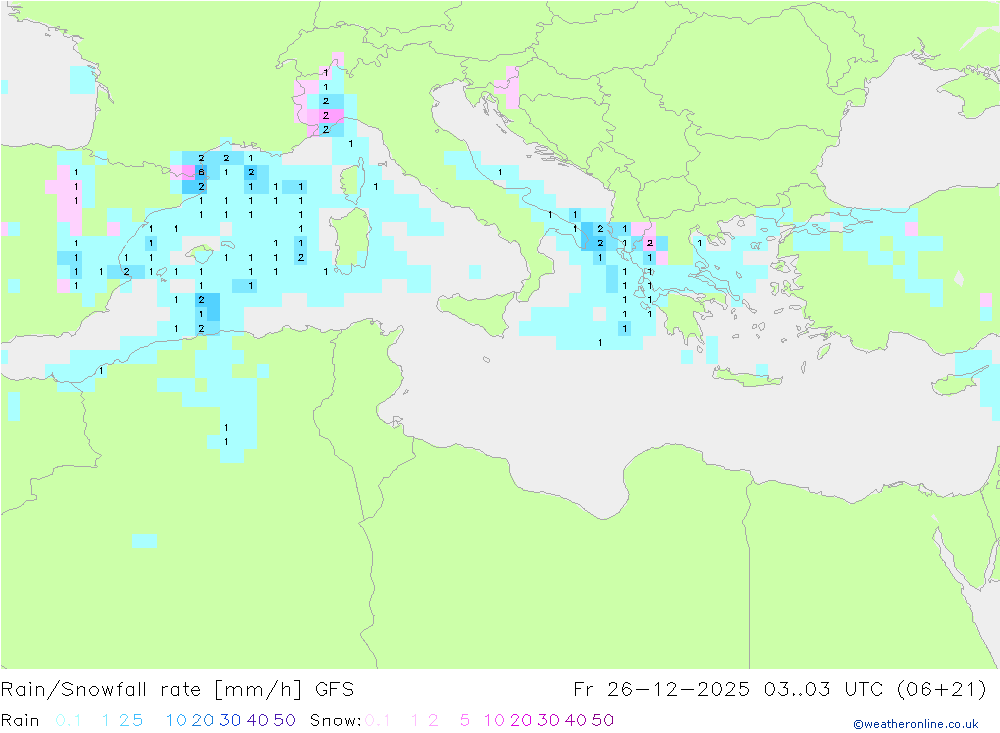The image size is (1000, 733).
Task: Click the map cell showing value 6
Action: 201,172
